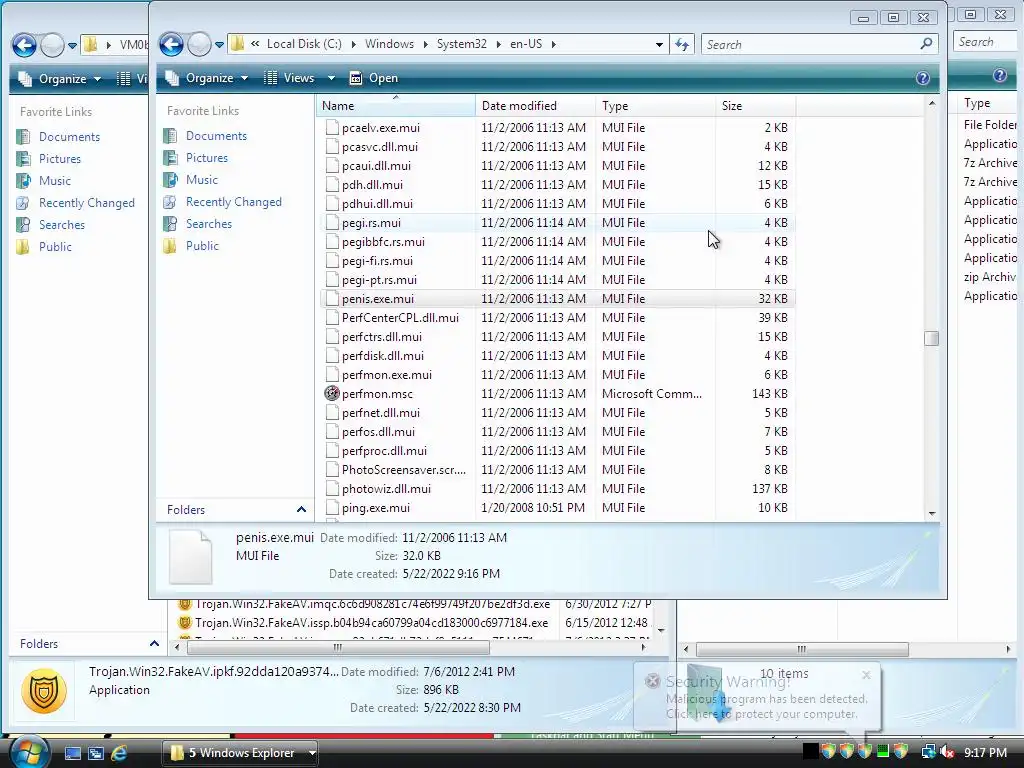
Task: Click front window vertical scrollbar thumb
Action: [931, 338]
